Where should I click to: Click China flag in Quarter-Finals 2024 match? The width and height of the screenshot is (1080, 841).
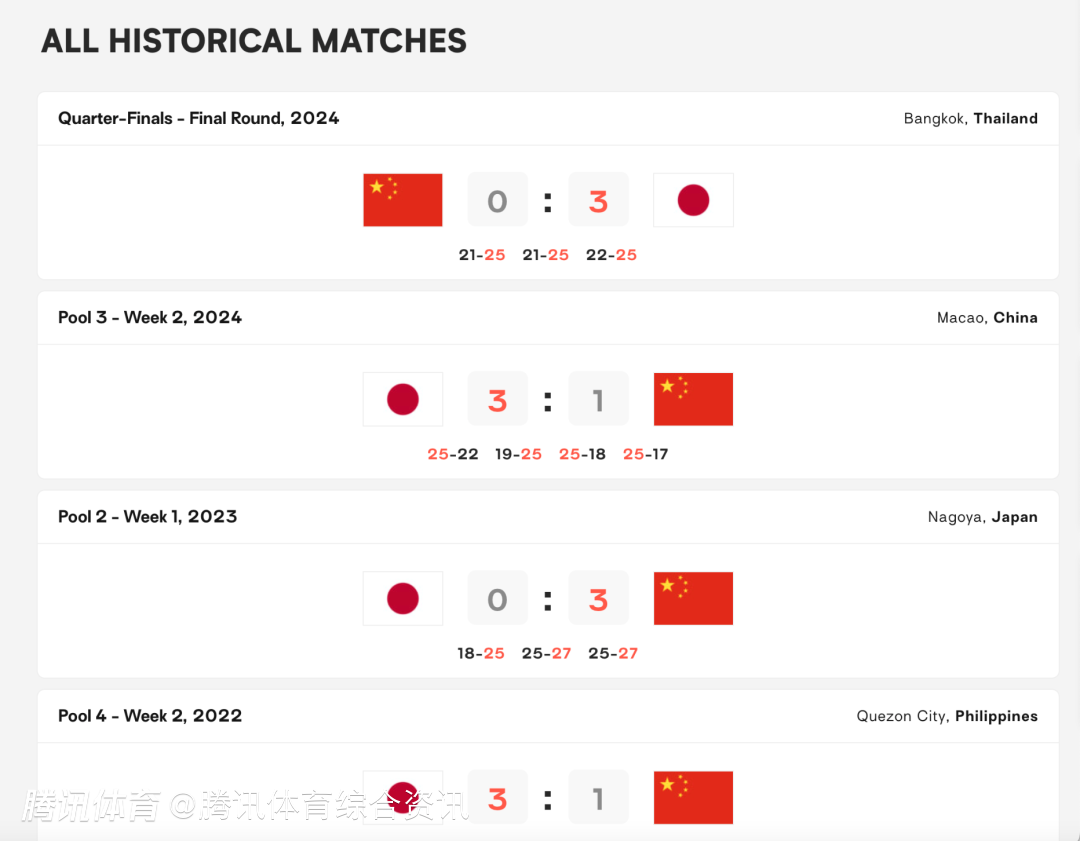403,200
